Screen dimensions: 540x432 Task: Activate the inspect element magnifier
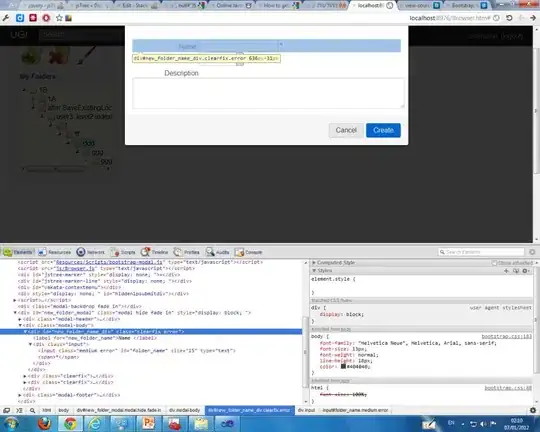pyautogui.click(x=32, y=410)
